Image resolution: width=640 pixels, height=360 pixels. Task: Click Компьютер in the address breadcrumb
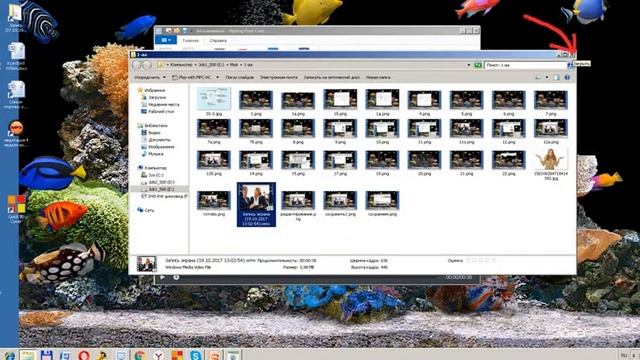tap(181, 65)
